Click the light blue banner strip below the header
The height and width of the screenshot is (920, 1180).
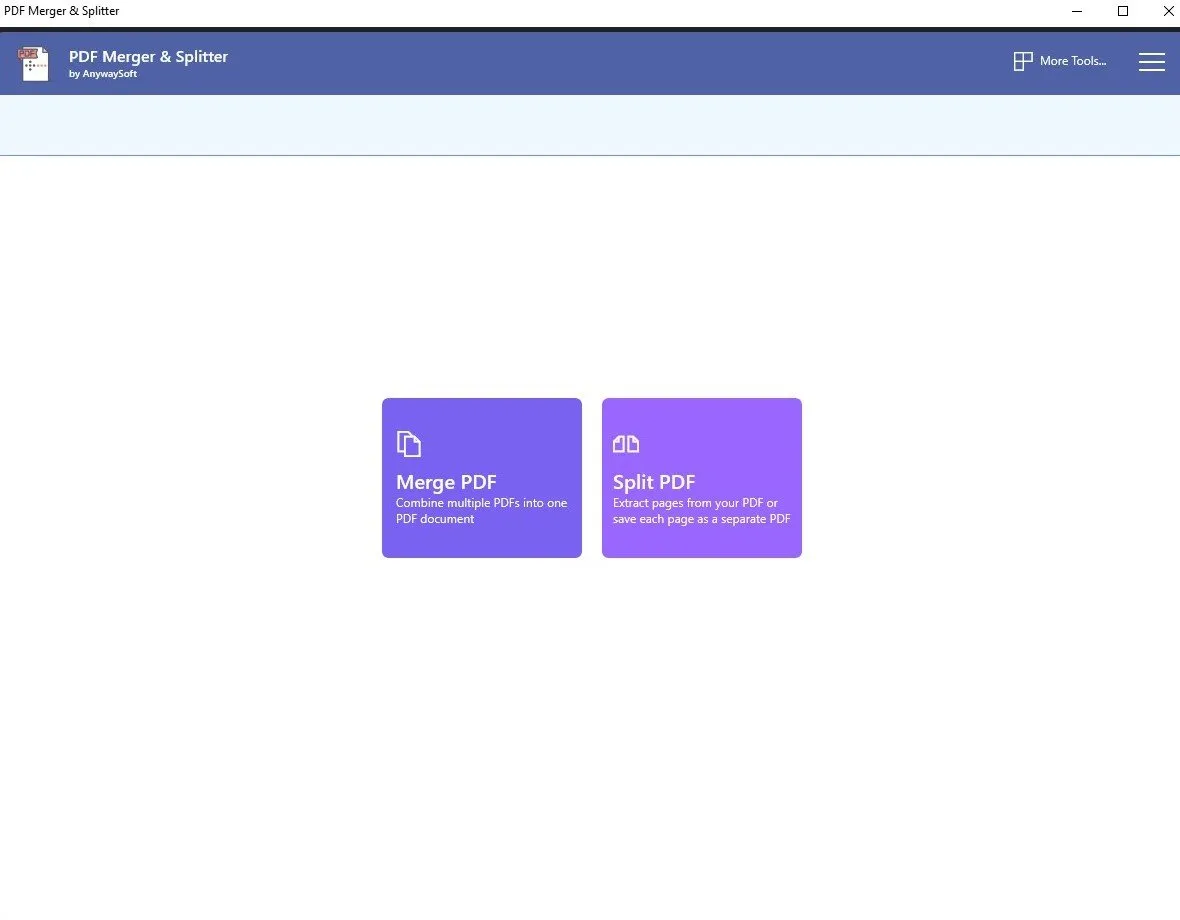tap(590, 125)
